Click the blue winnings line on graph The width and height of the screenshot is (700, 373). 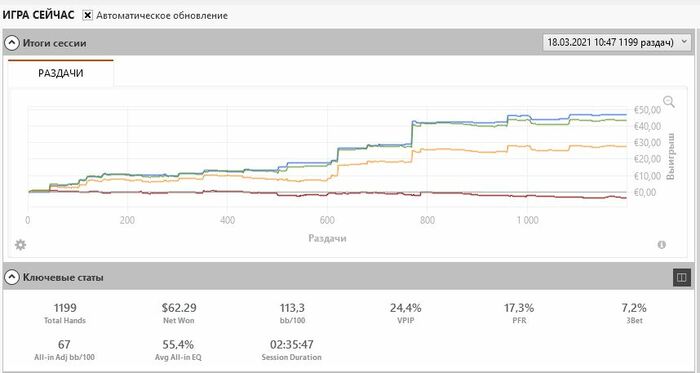pyautogui.click(x=580, y=115)
